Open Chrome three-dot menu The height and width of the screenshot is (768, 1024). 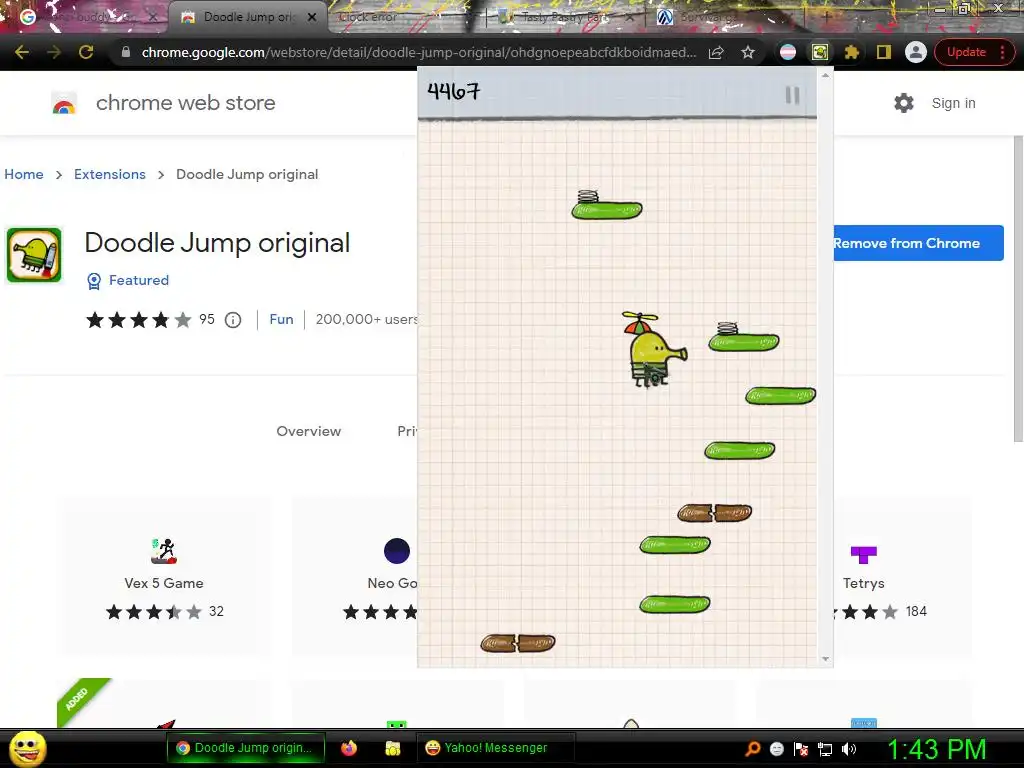(1002, 52)
